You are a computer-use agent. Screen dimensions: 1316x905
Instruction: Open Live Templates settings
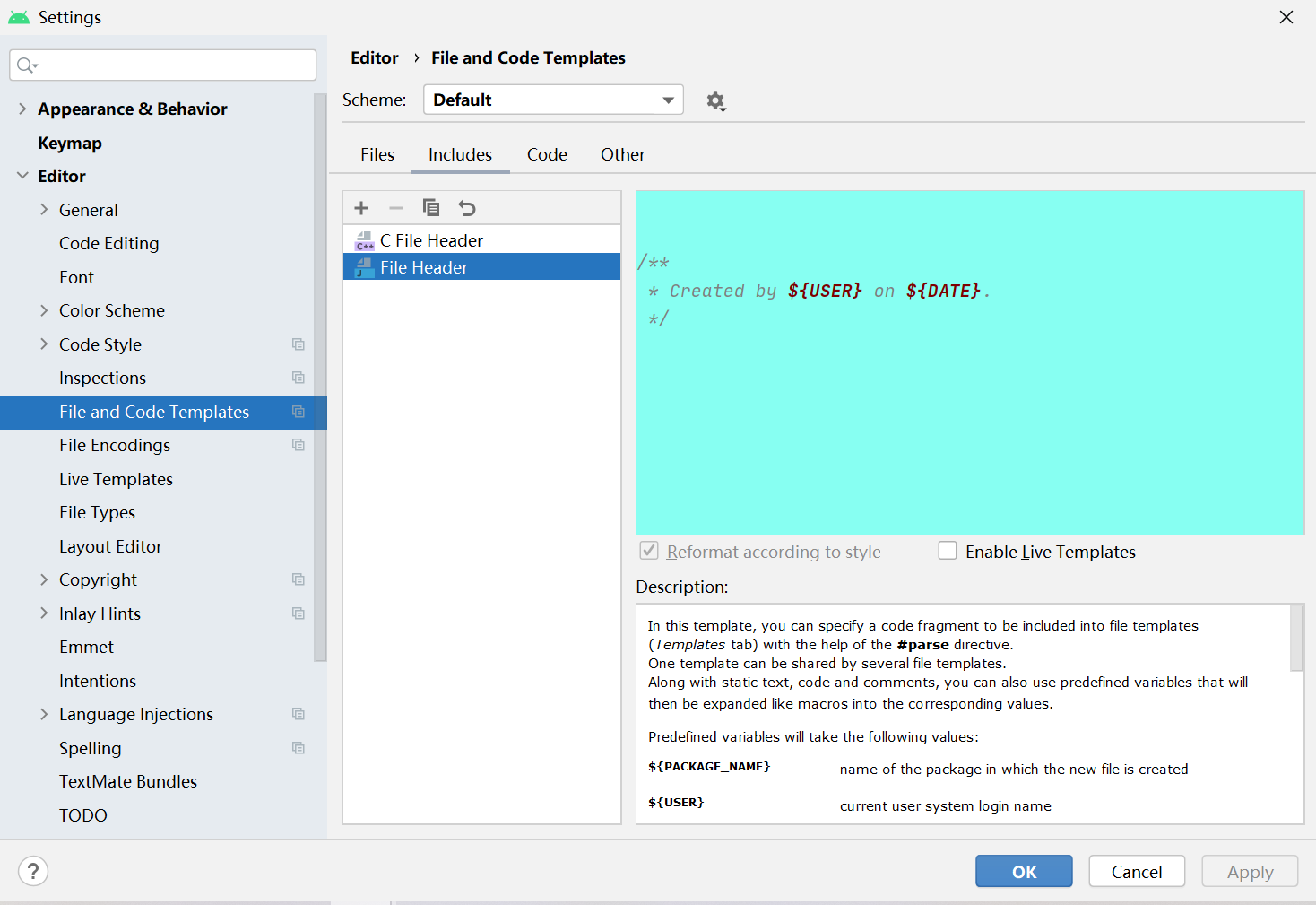click(x=116, y=479)
